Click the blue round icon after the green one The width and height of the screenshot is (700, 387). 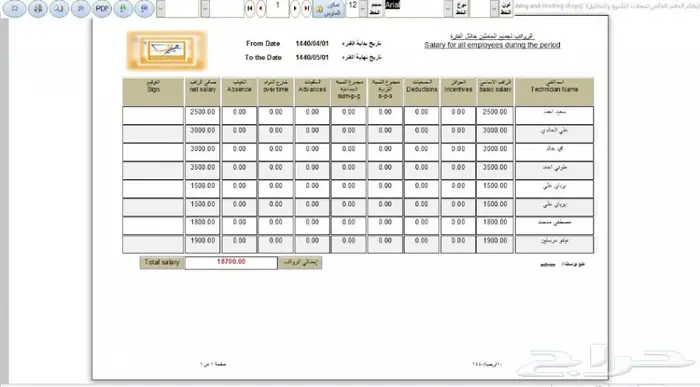(x=144, y=8)
